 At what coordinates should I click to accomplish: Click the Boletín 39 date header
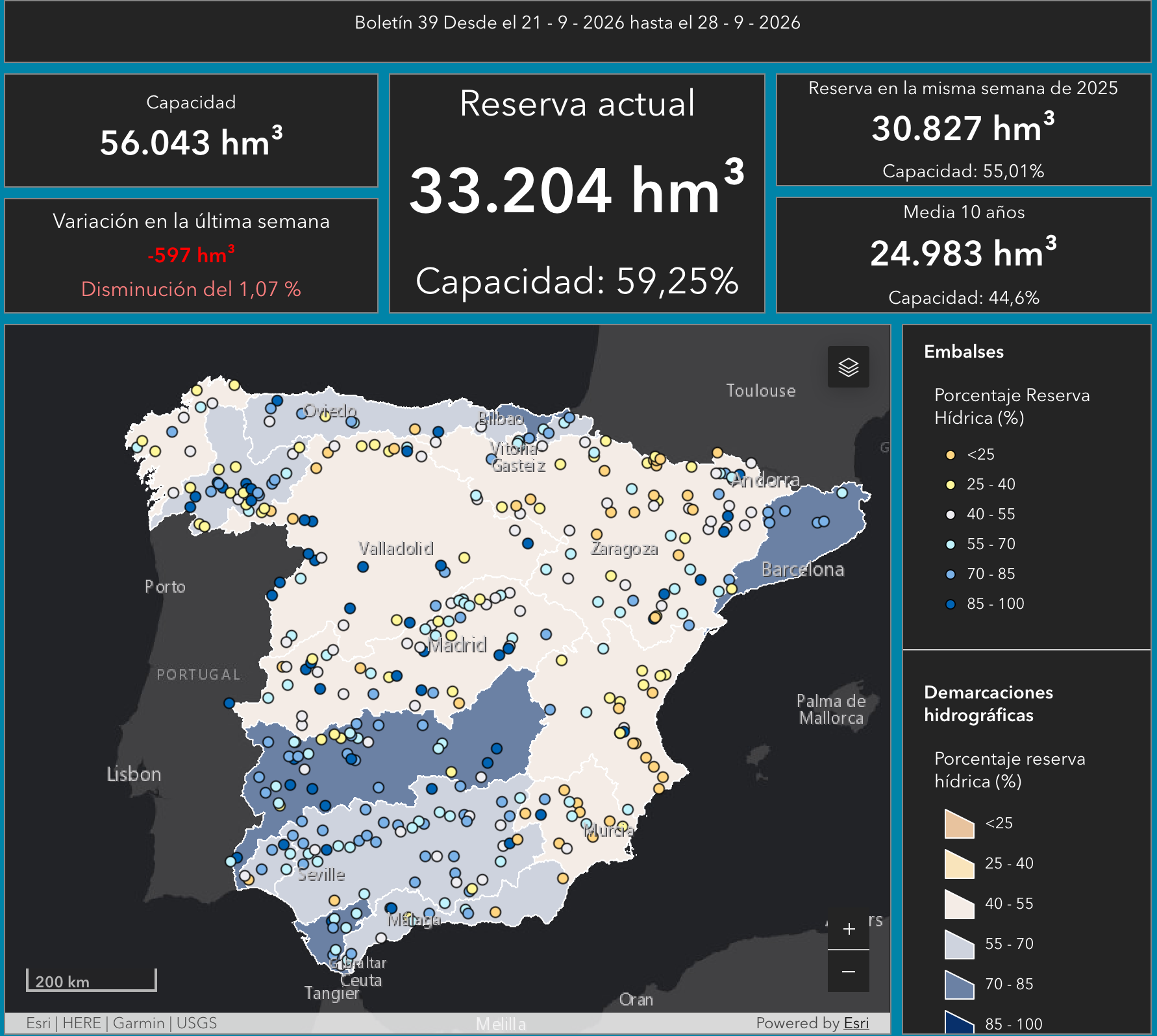[x=577, y=23]
